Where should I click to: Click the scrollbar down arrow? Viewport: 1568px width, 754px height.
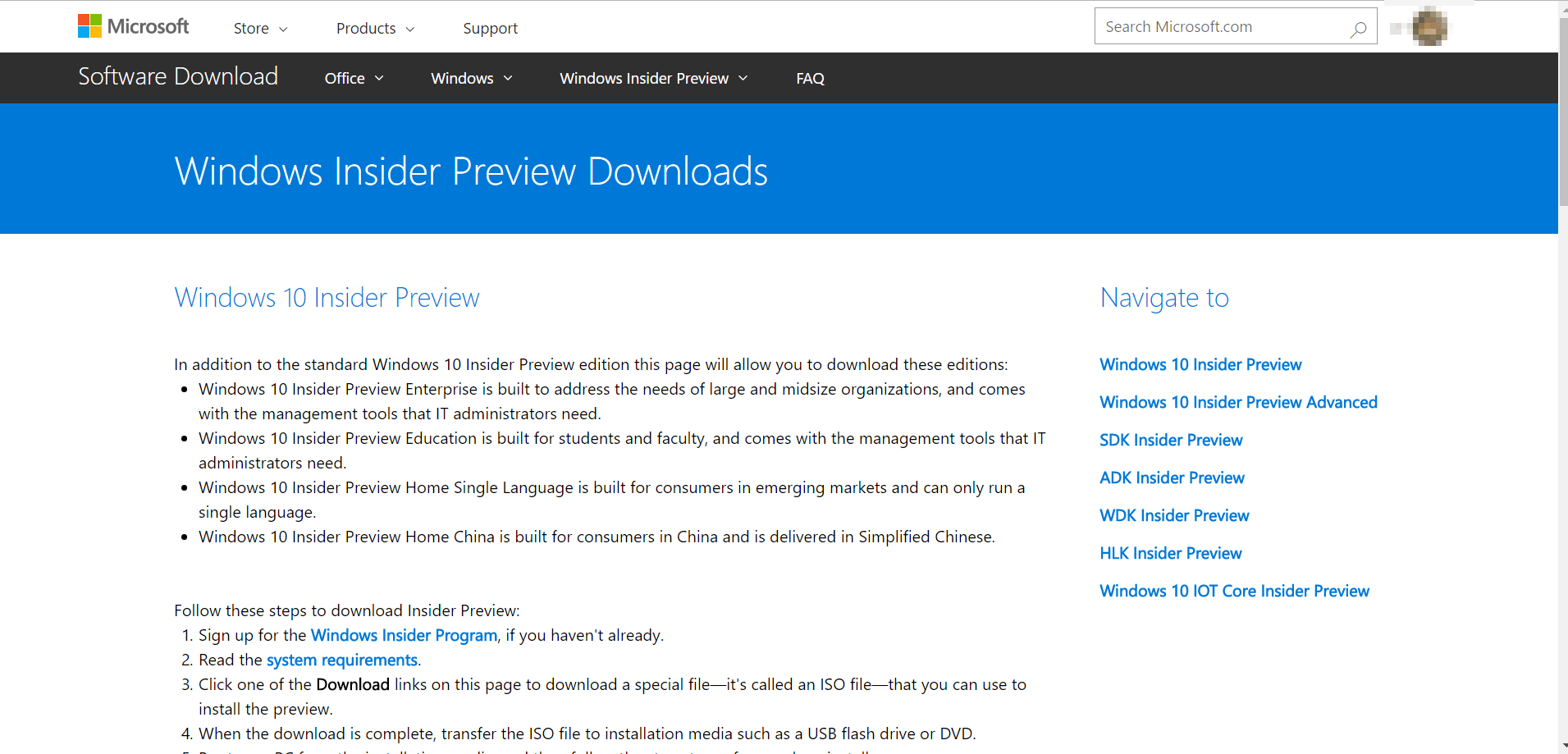(1563, 747)
